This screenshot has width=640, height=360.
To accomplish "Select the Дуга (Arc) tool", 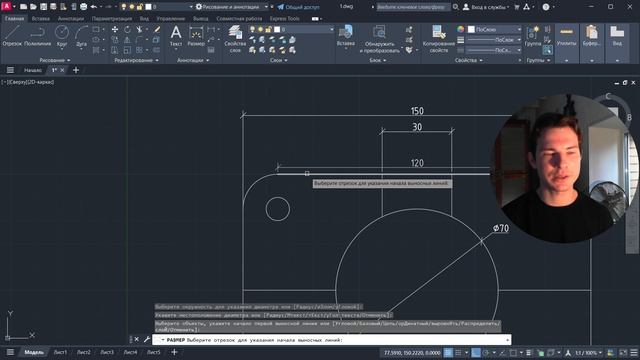I will [81, 36].
